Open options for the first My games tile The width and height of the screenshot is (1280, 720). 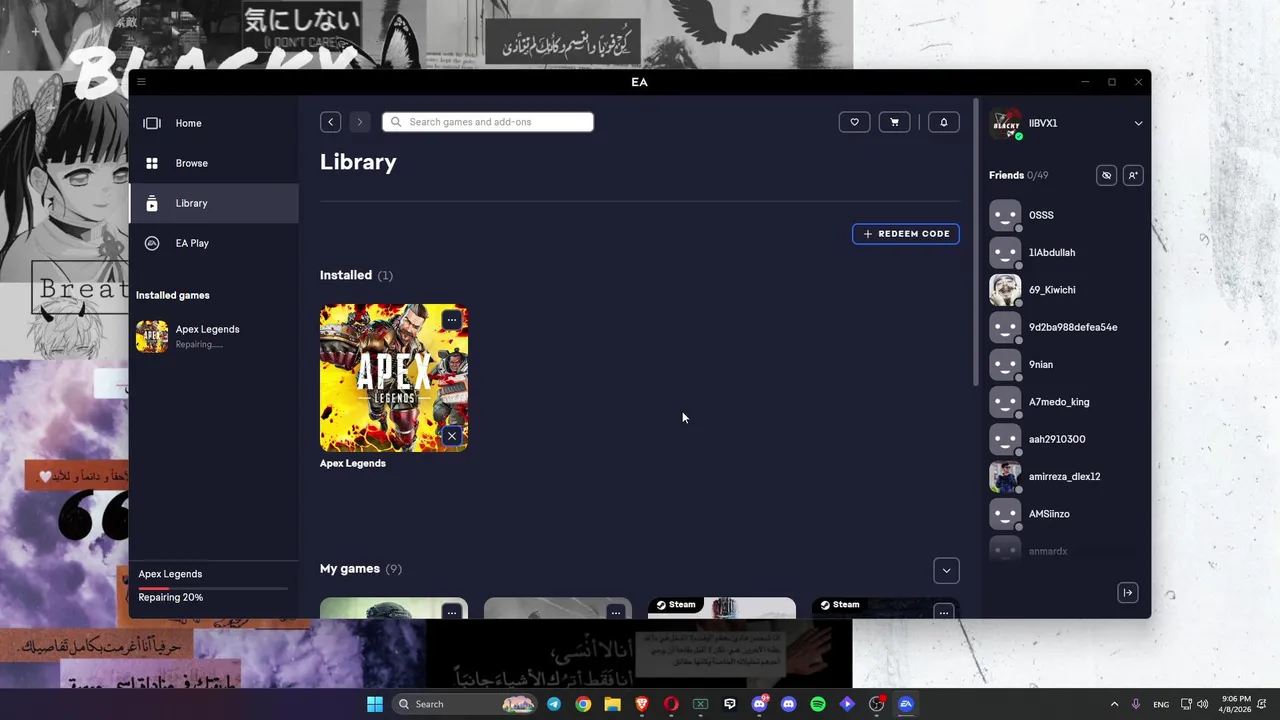coord(452,612)
